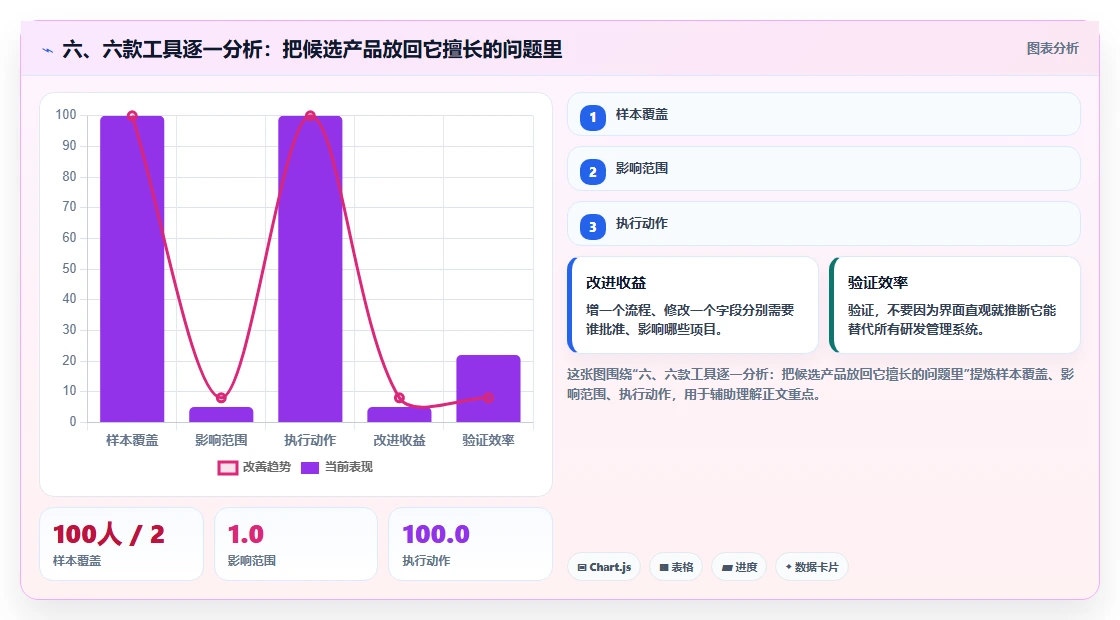The width and height of the screenshot is (1120, 620).
Task: Toggle the 当前表现 legend swatch
Action: [310, 468]
